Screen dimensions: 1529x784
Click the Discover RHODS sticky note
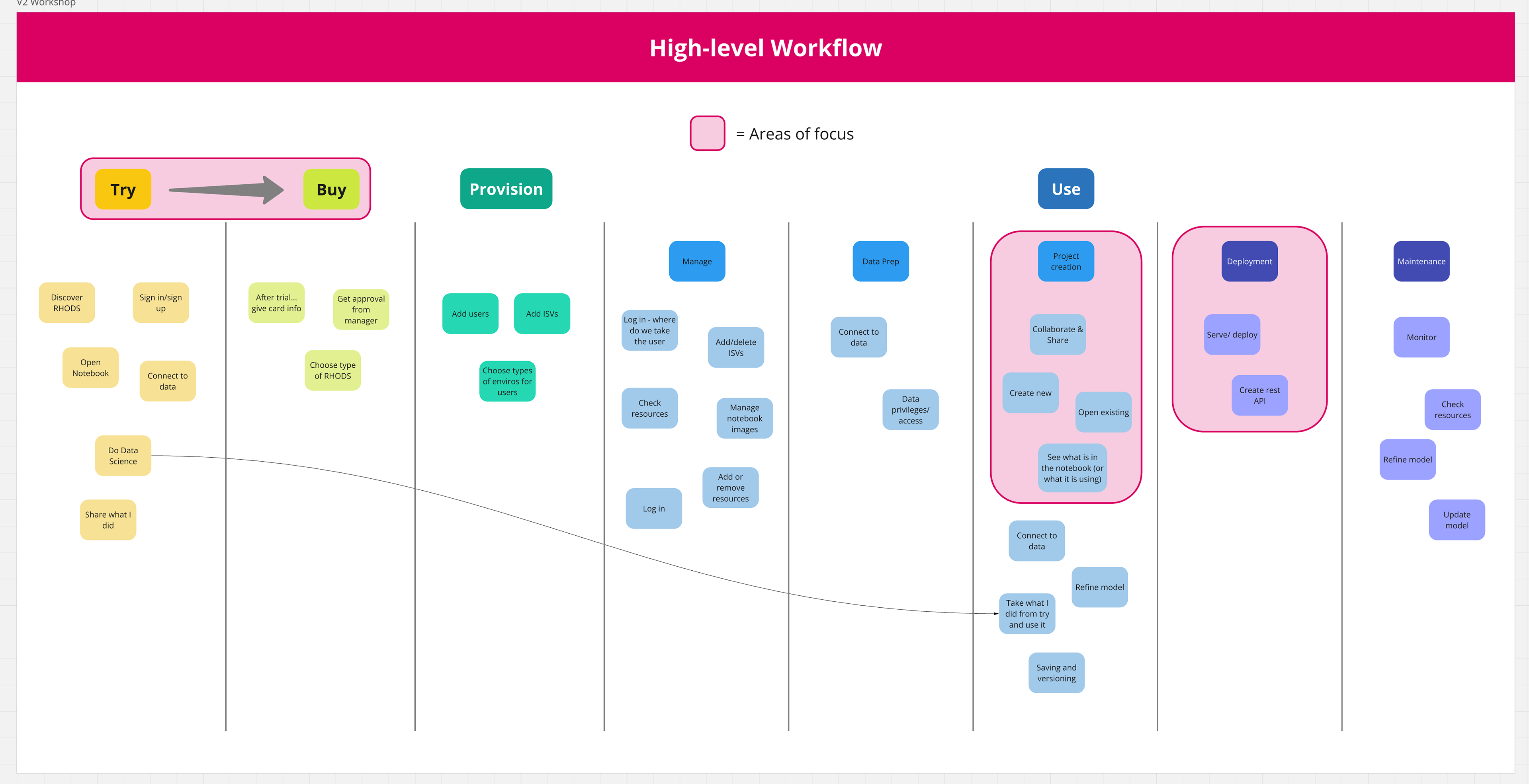pos(66,302)
